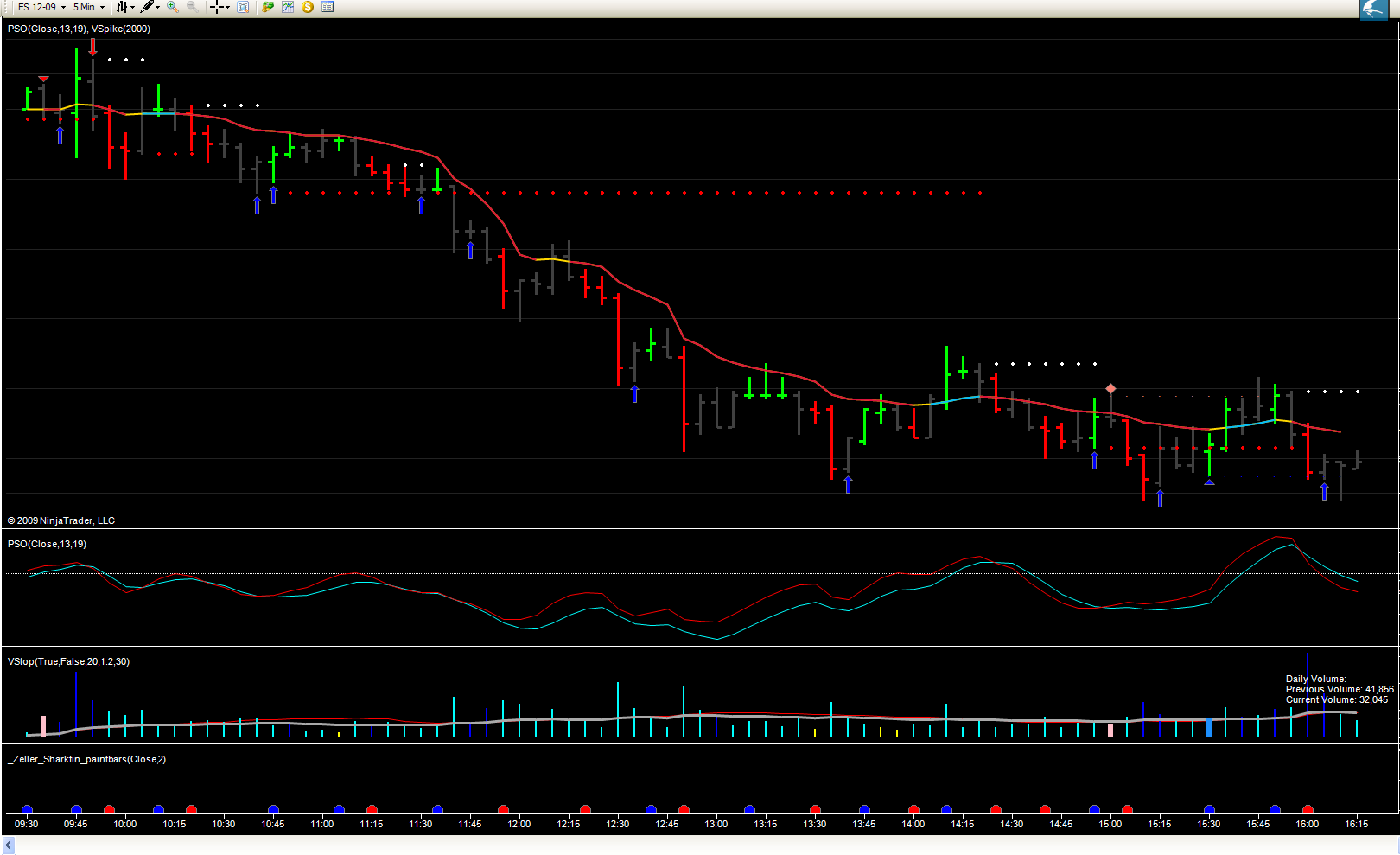Click the 12:45 time axis label
Viewport: 1400px width, 855px height.
(x=667, y=824)
